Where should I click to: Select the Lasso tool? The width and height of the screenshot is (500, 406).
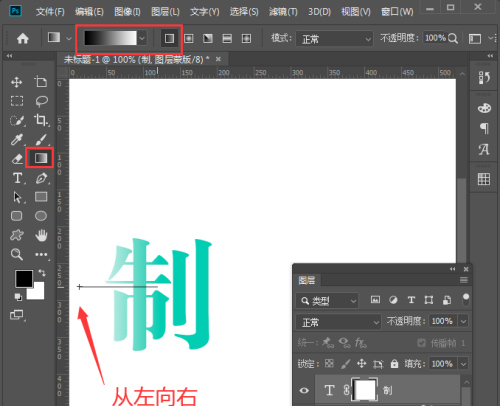(x=41, y=101)
